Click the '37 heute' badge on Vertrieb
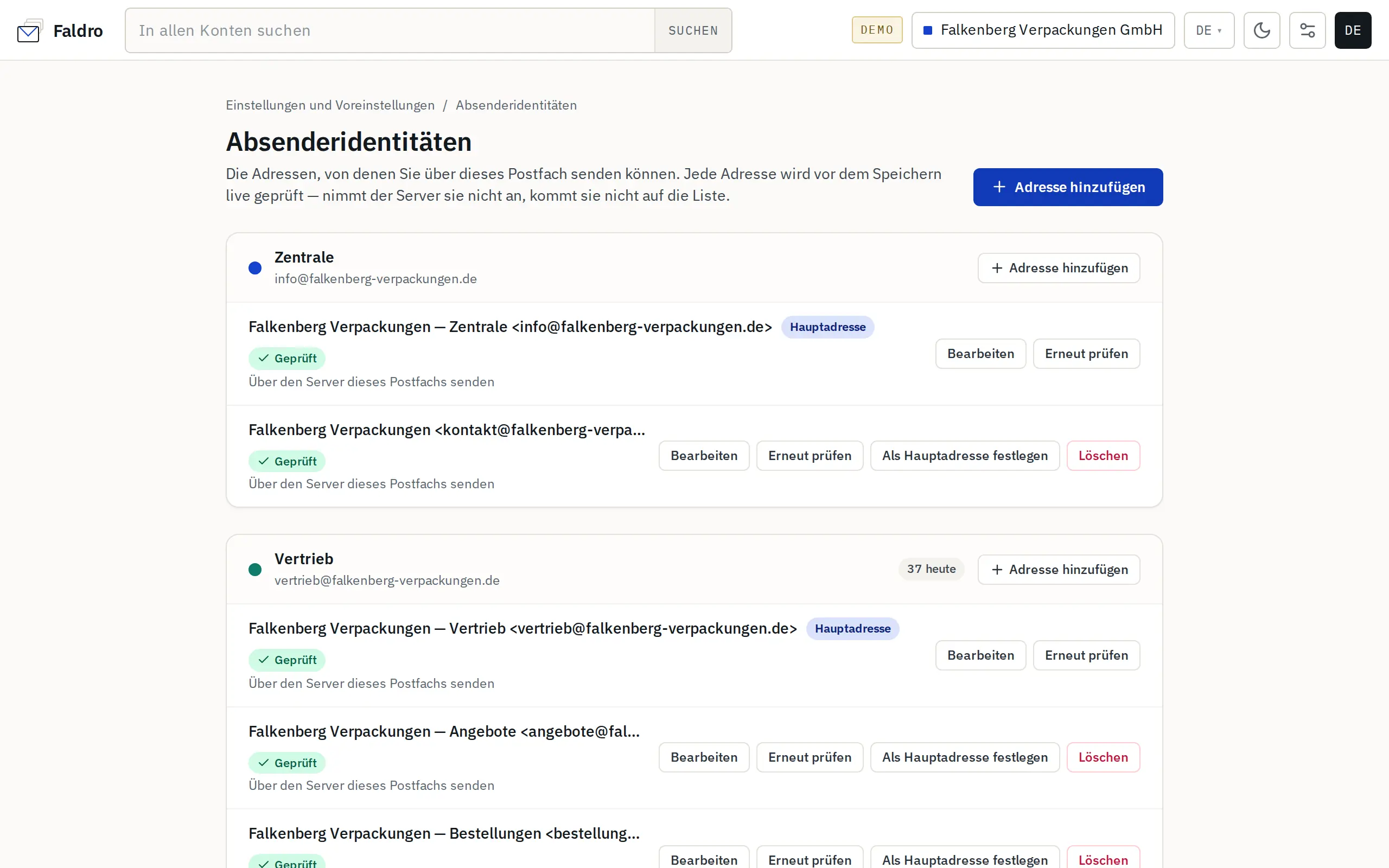This screenshot has width=1389, height=868. coord(931,569)
